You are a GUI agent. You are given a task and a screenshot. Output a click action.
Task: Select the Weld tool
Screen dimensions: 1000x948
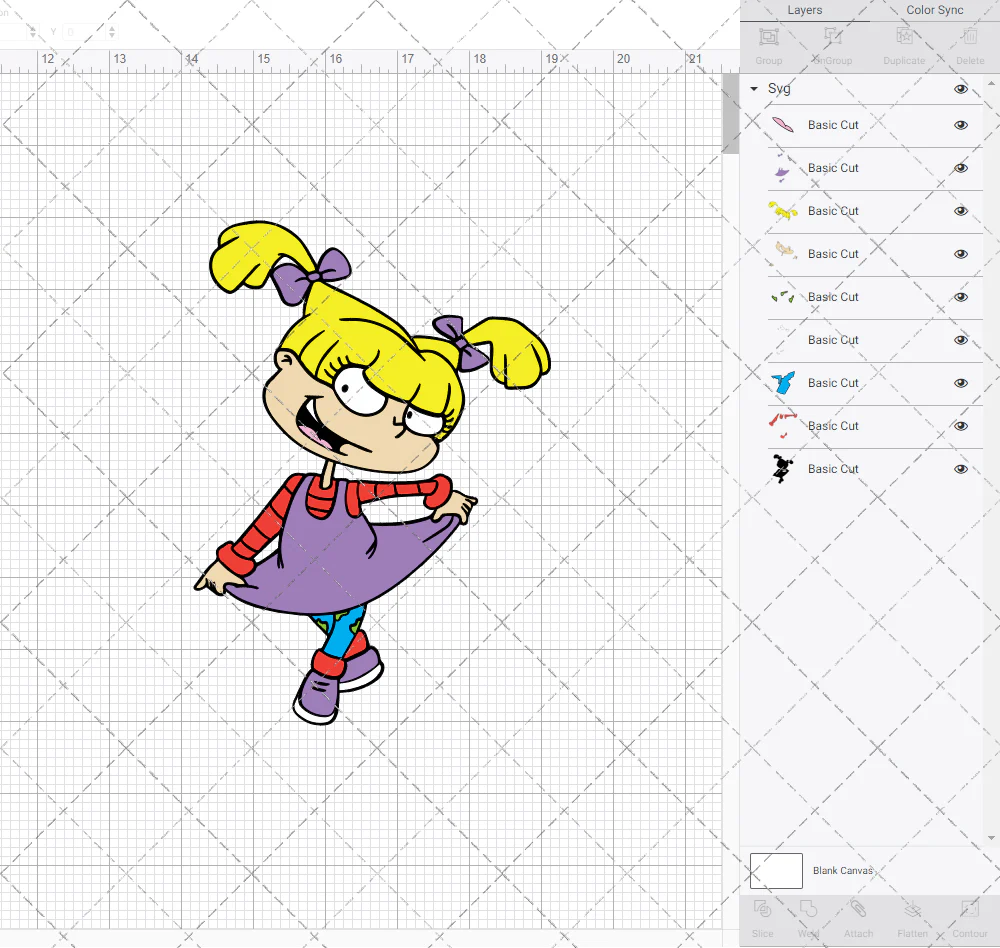809,910
